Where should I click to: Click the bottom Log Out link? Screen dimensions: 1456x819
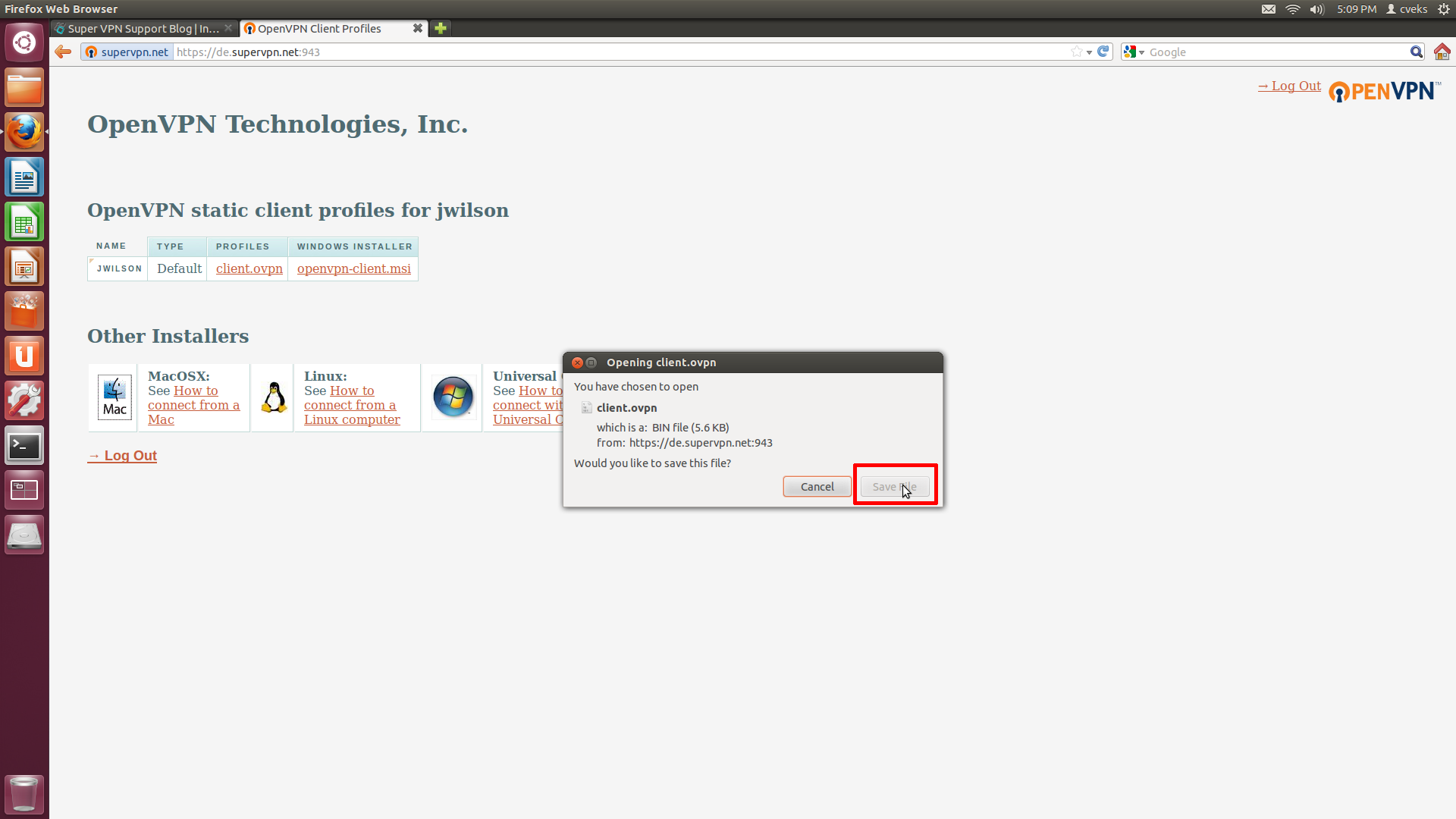[x=122, y=456]
